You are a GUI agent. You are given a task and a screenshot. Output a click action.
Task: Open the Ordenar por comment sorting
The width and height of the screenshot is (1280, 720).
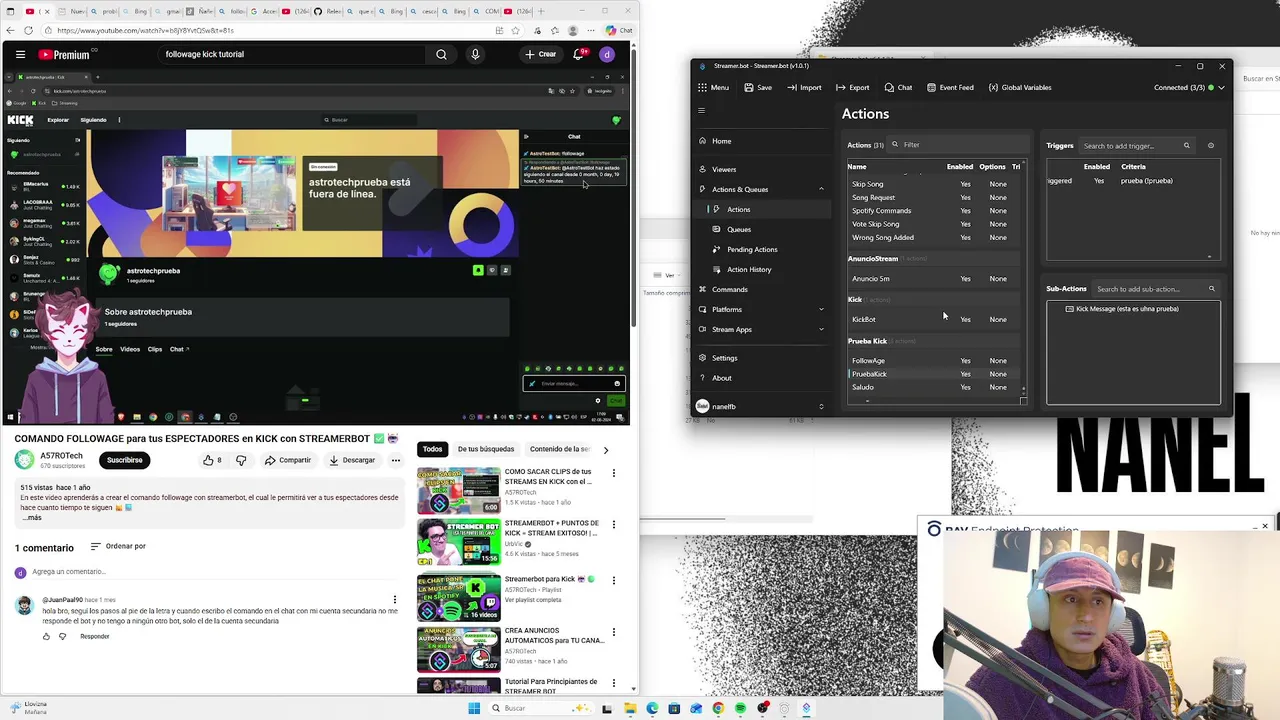(x=118, y=546)
